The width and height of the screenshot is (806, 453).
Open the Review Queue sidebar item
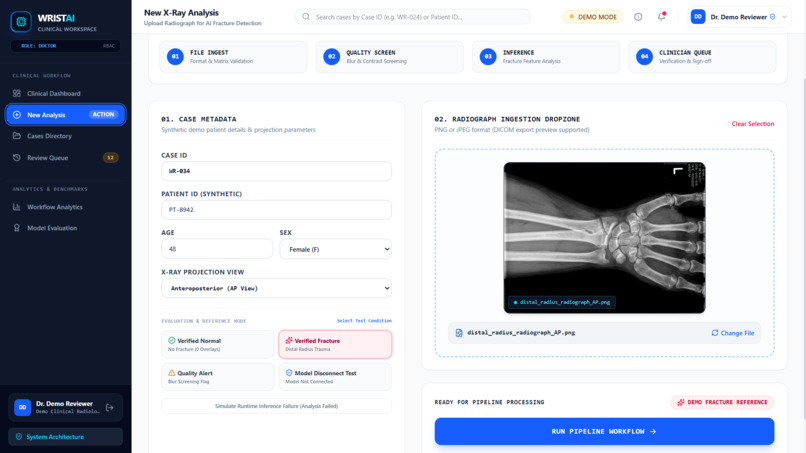65,158
